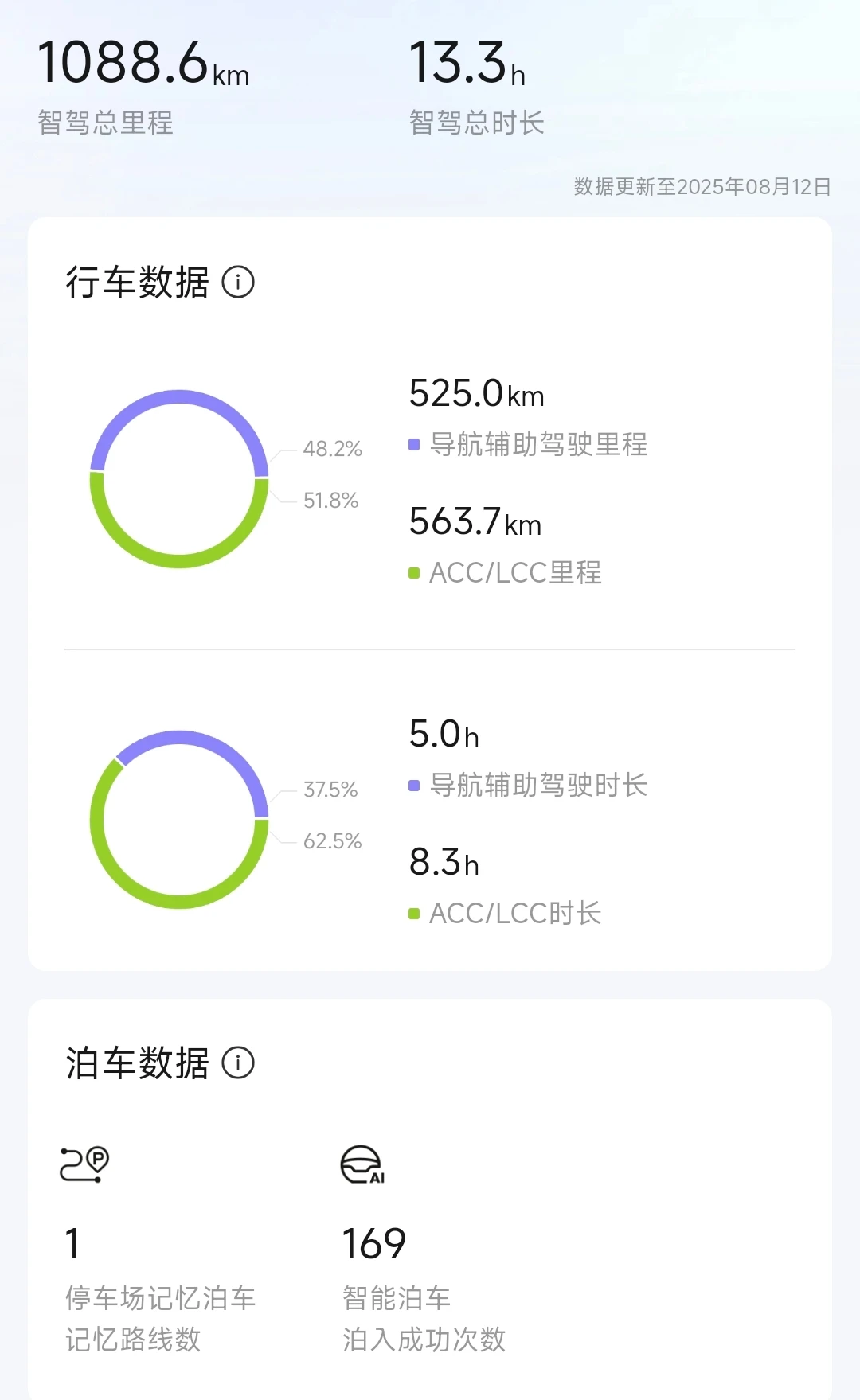The width and height of the screenshot is (860, 1400).
Task: Tap info icon next to 泊车数据
Action: coord(238,1063)
